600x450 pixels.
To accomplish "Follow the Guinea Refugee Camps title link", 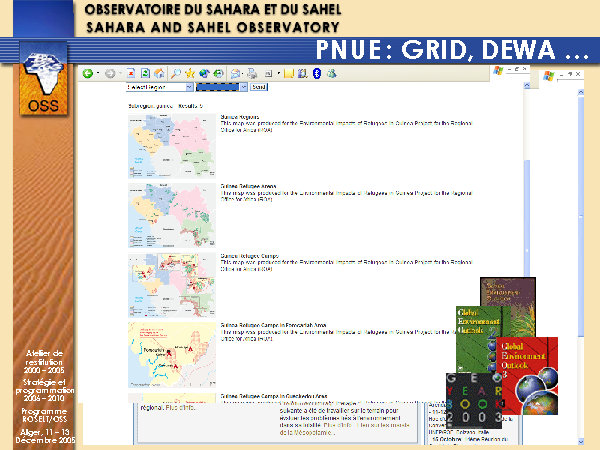I will (x=250, y=256).
